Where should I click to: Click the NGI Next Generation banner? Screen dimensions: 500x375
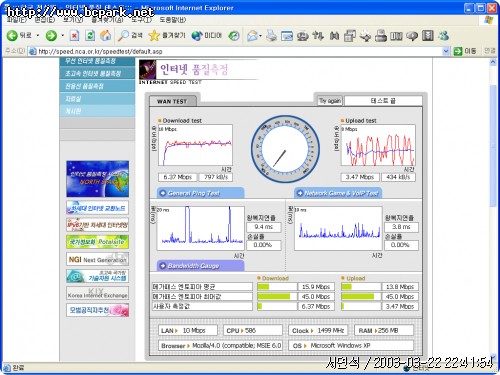[x=97, y=259]
